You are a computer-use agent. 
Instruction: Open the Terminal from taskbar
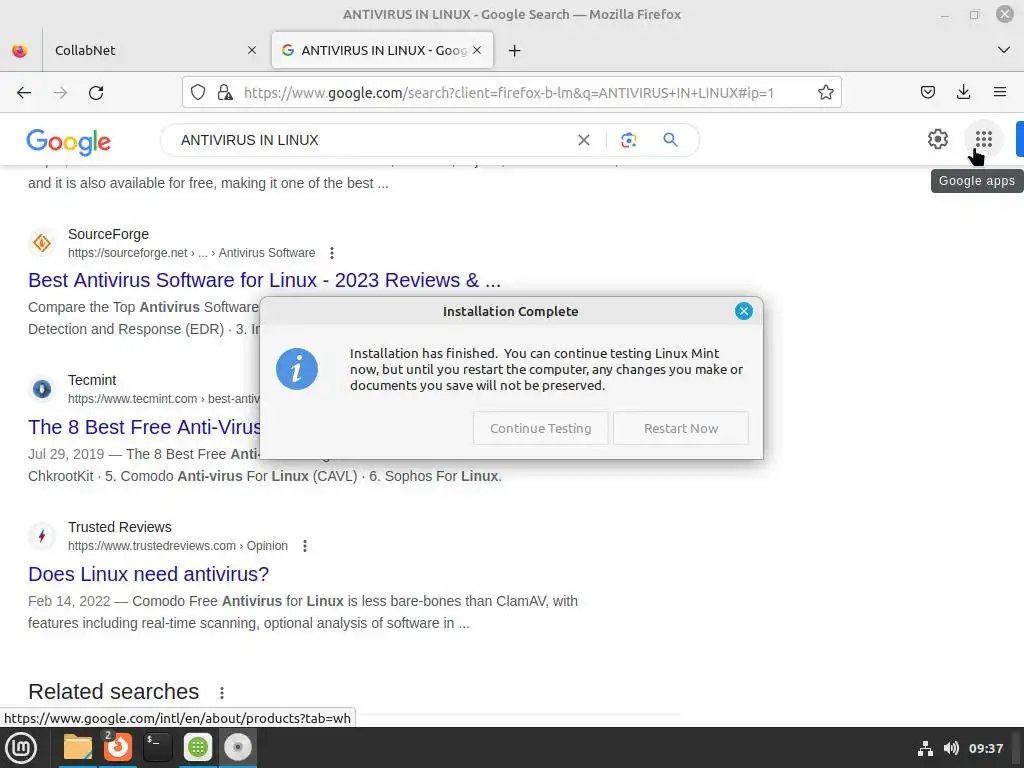[157, 747]
